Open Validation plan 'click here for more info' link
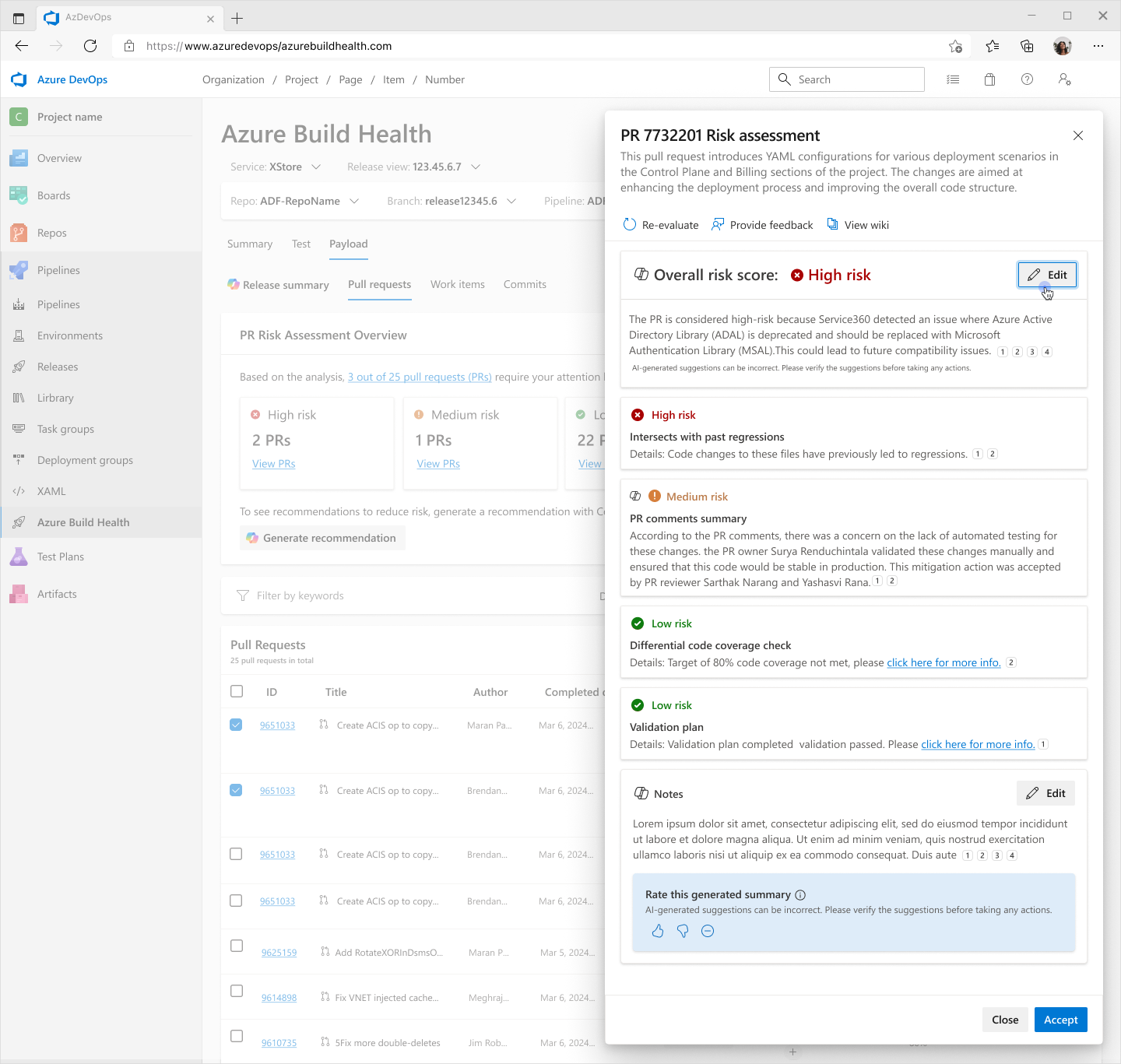This screenshot has width=1121, height=1064. (978, 744)
